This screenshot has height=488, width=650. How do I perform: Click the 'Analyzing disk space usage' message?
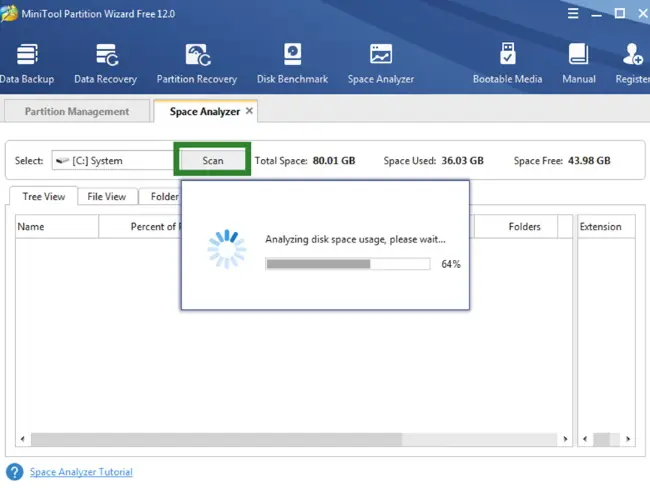355,239
